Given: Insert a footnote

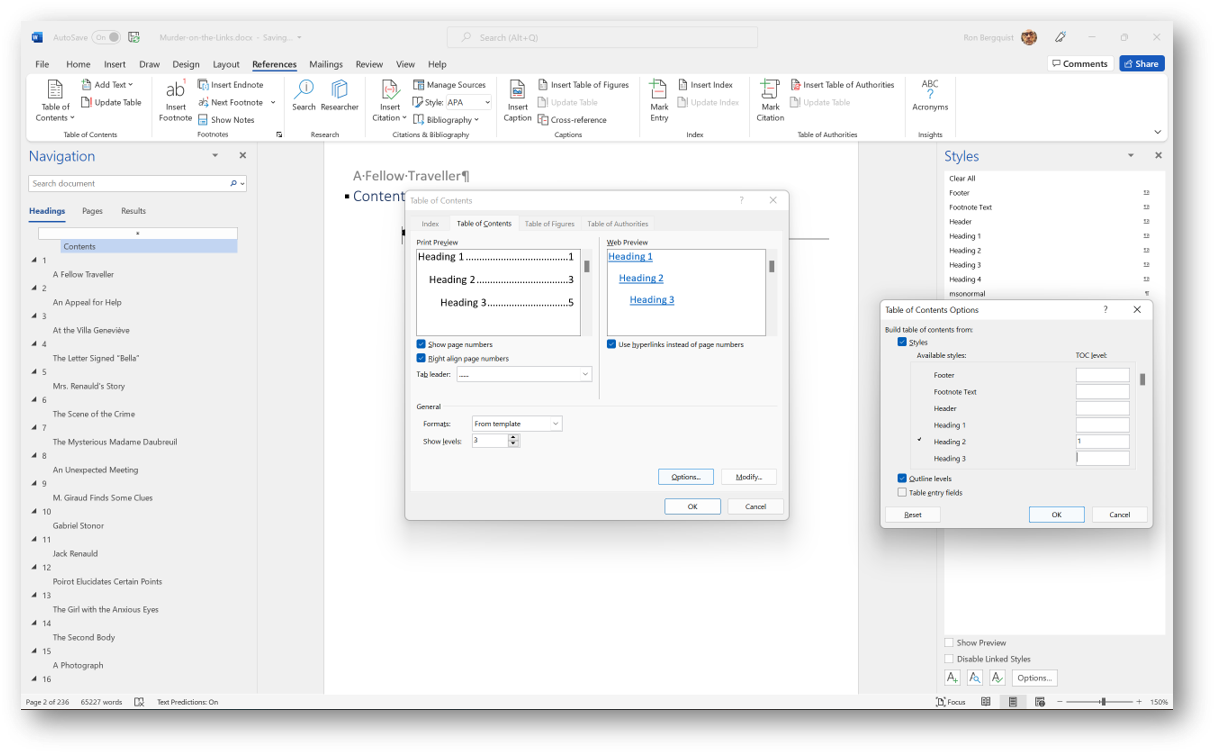Looking at the screenshot, I should [175, 99].
